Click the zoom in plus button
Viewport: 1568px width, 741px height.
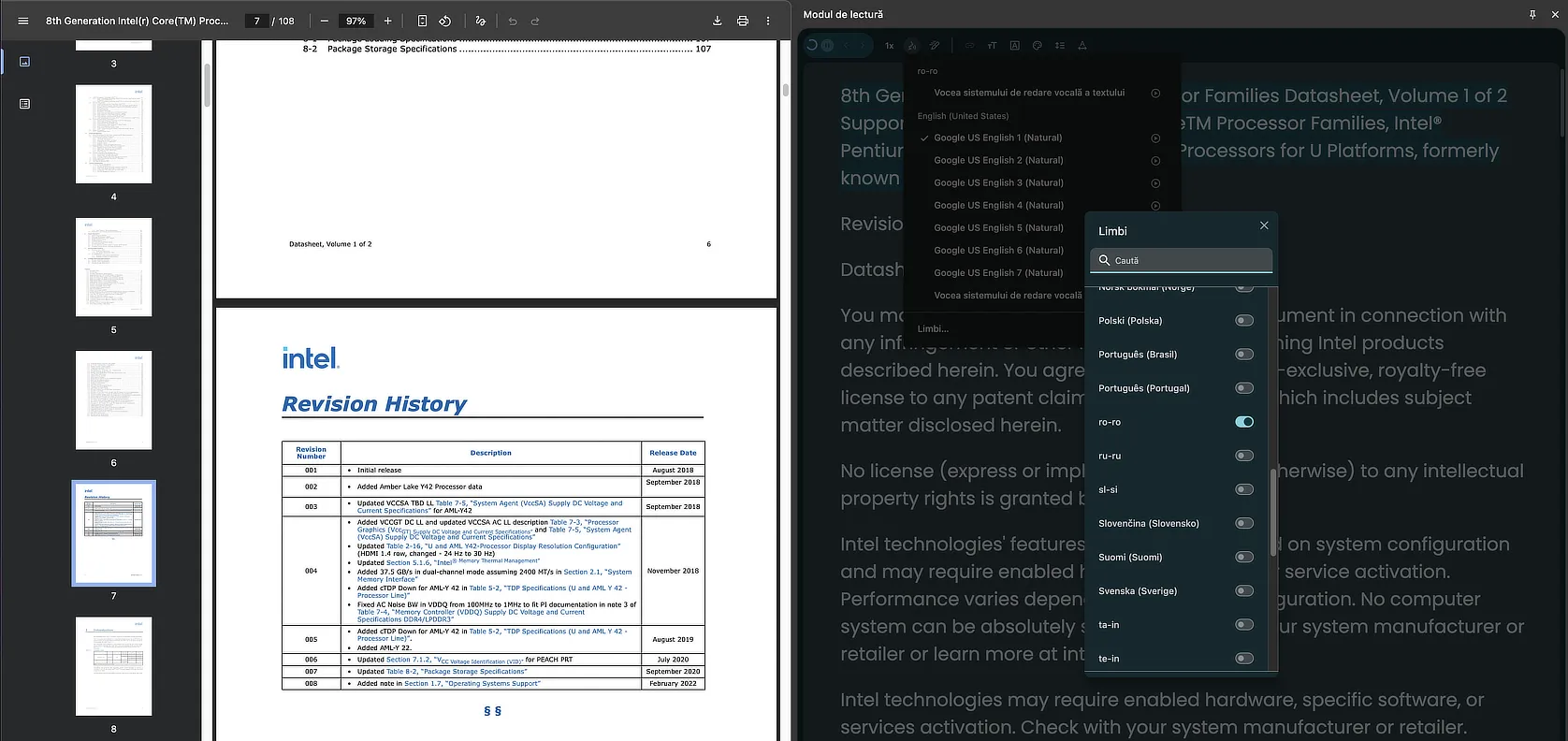388,21
